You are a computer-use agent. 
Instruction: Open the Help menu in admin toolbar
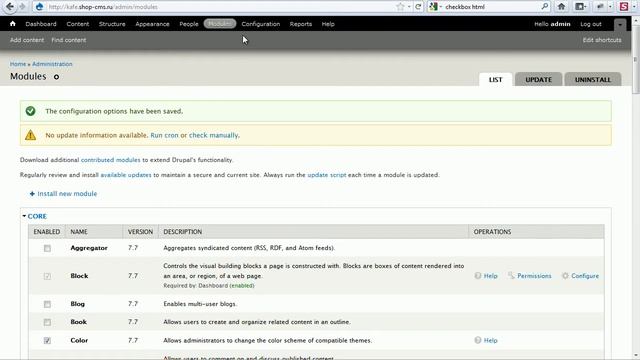click(x=328, y=24)
